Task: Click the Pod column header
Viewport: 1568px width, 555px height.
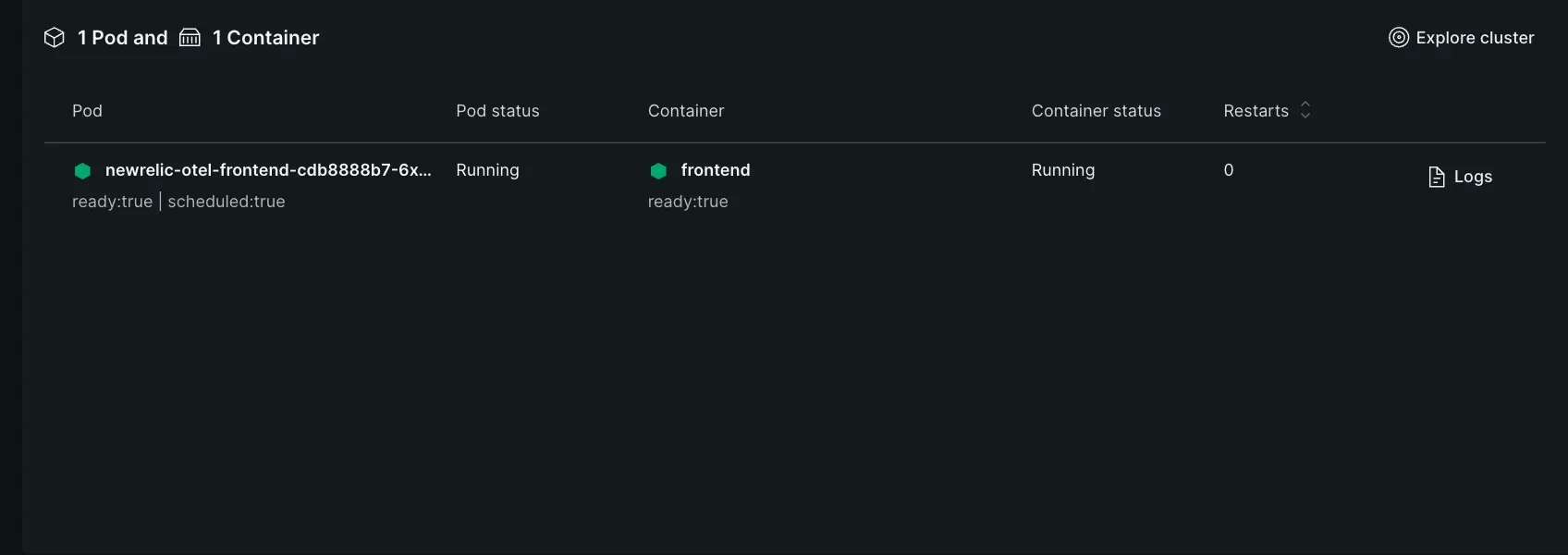Action: (87, 111)
